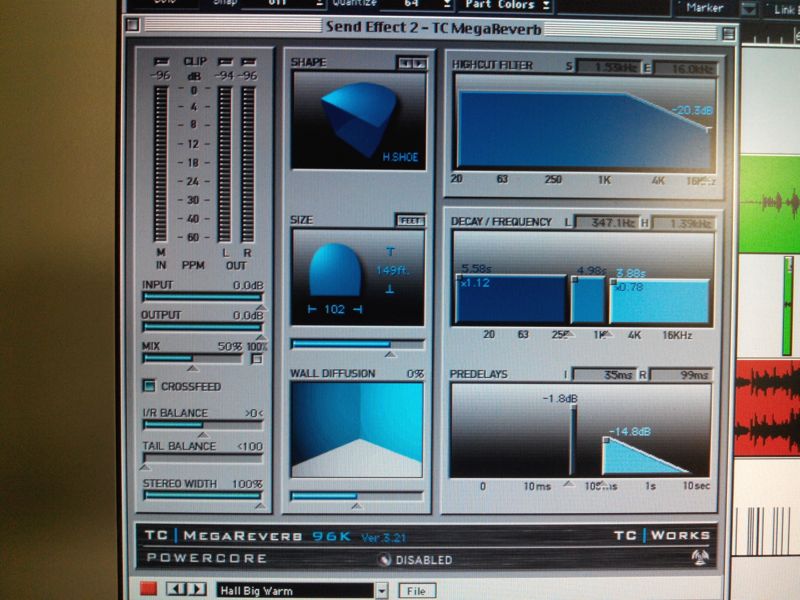Viewport: 800px width, 600px height.
Task: Select the low band decay handle
Action: [x=459, y=278]
